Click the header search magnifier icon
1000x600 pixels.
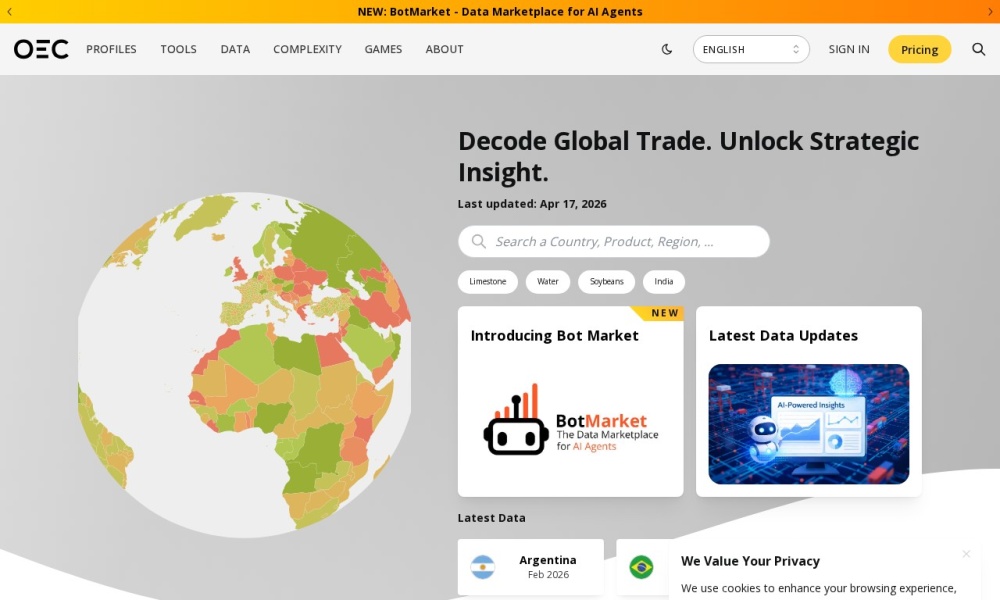979,49
